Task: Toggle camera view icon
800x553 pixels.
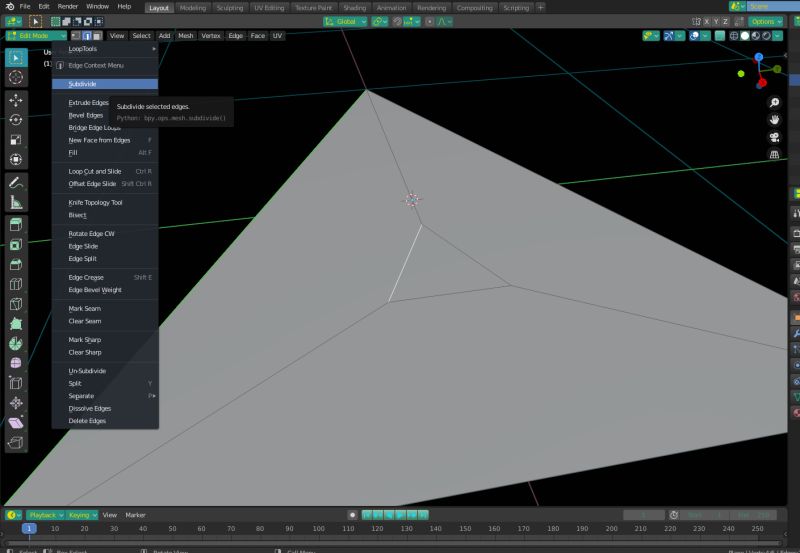Action: coord(774,137)
